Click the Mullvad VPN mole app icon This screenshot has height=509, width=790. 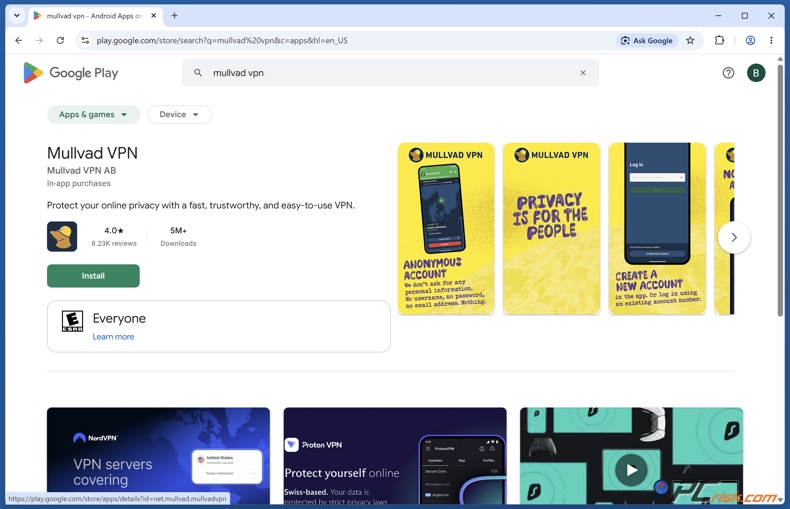pos(62,236)
